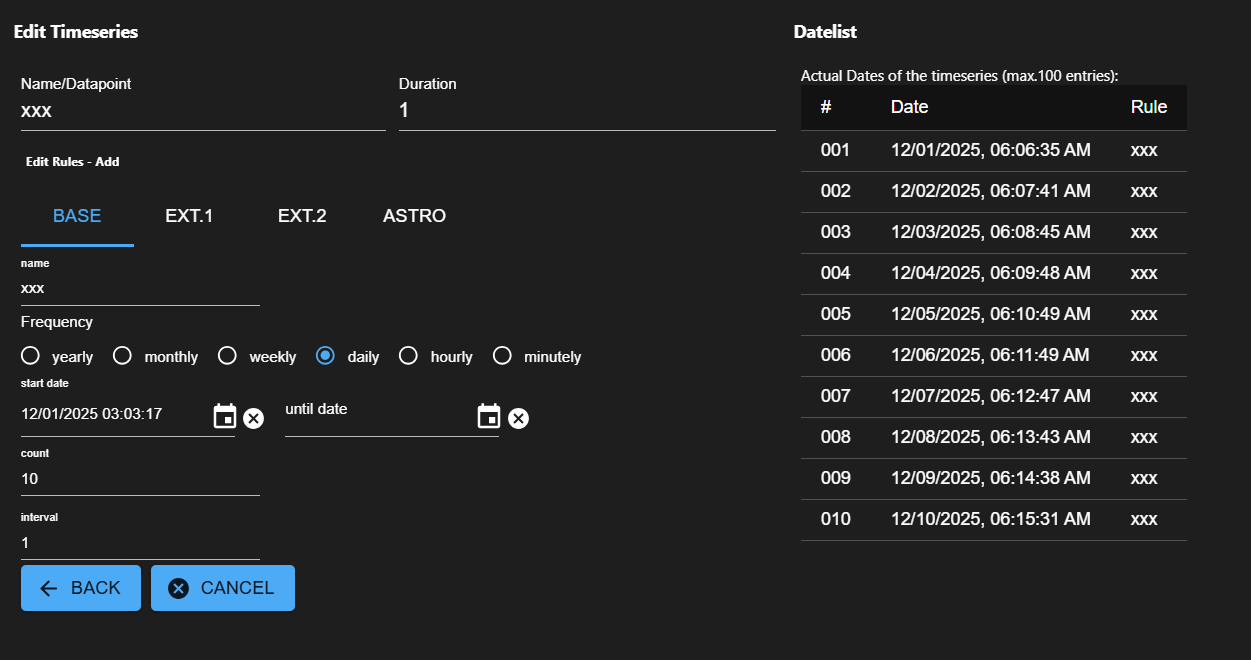This screenshot has width=1251, height=660.
Task: Switch to the EXT.1 tab
Action: (x=189, y=216)
